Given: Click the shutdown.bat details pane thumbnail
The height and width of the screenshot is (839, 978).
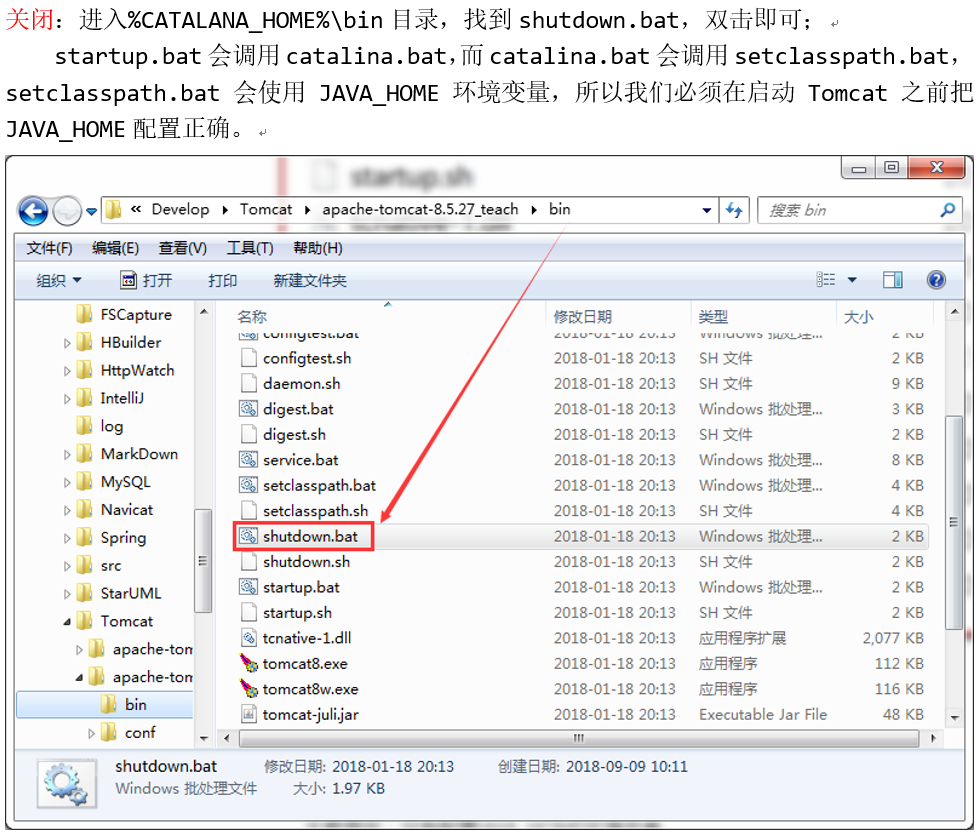Looking at the screenshot, I should (67, 783).
